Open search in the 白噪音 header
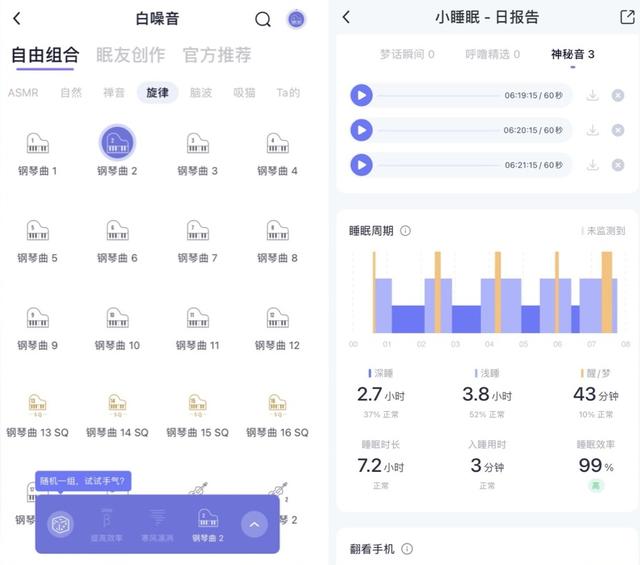Screen dimensions: 640x565 click(x=263, y=19)
